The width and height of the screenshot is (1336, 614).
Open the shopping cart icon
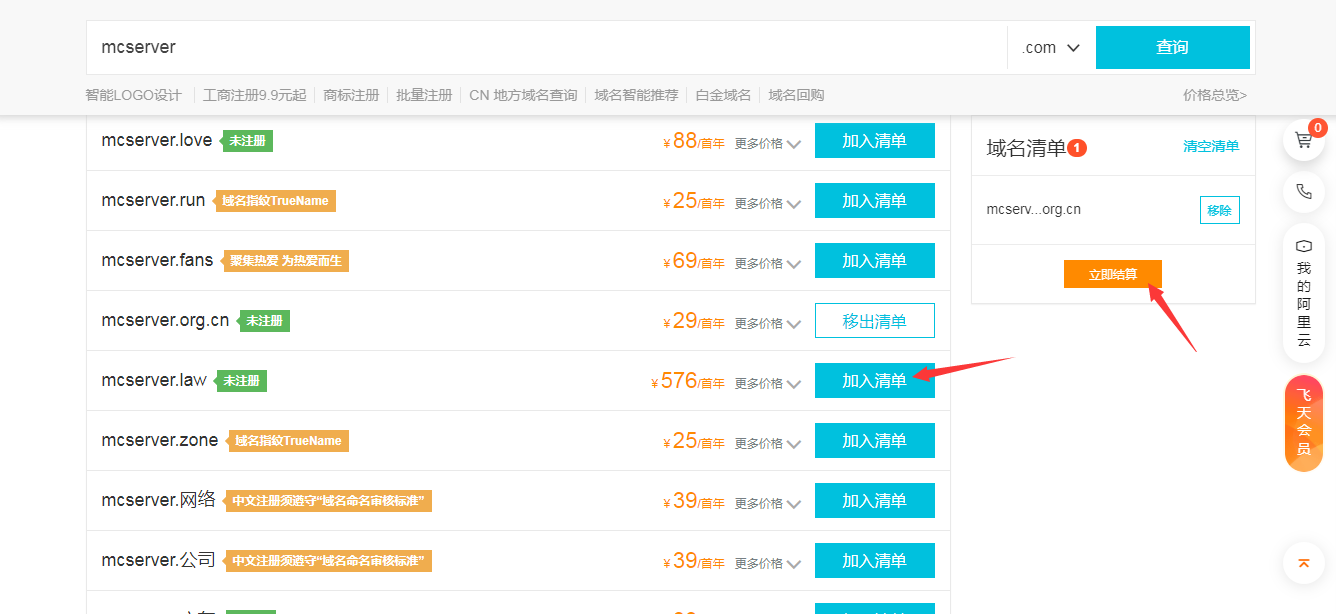point(1303,140)
